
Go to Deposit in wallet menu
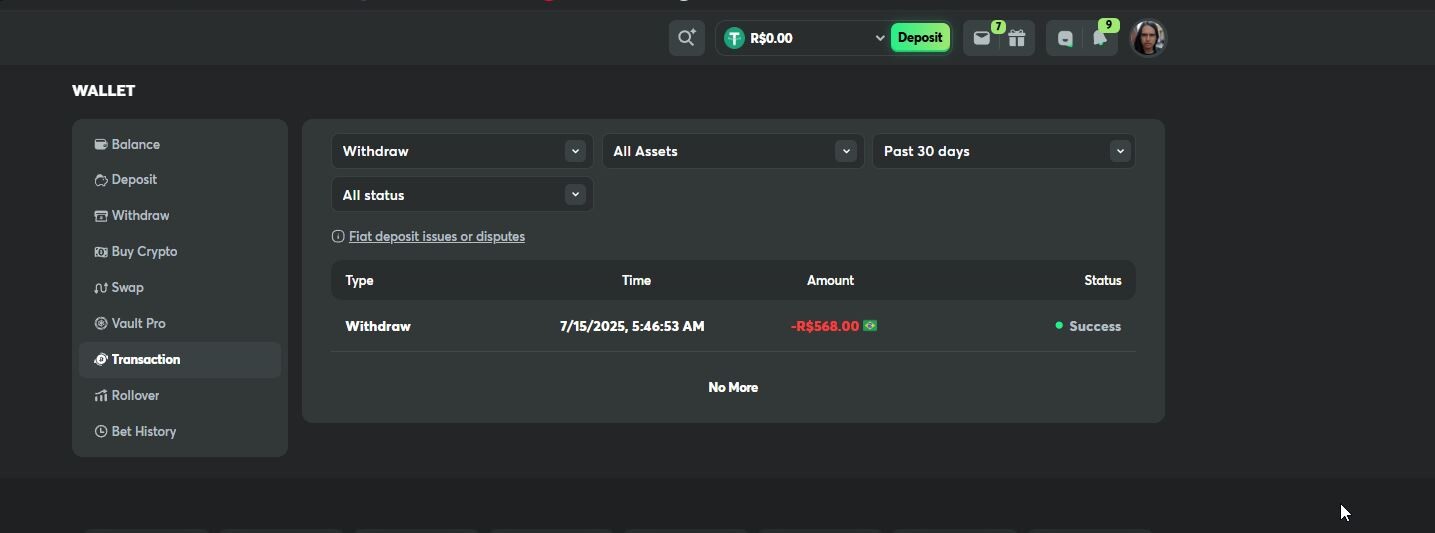180,180
